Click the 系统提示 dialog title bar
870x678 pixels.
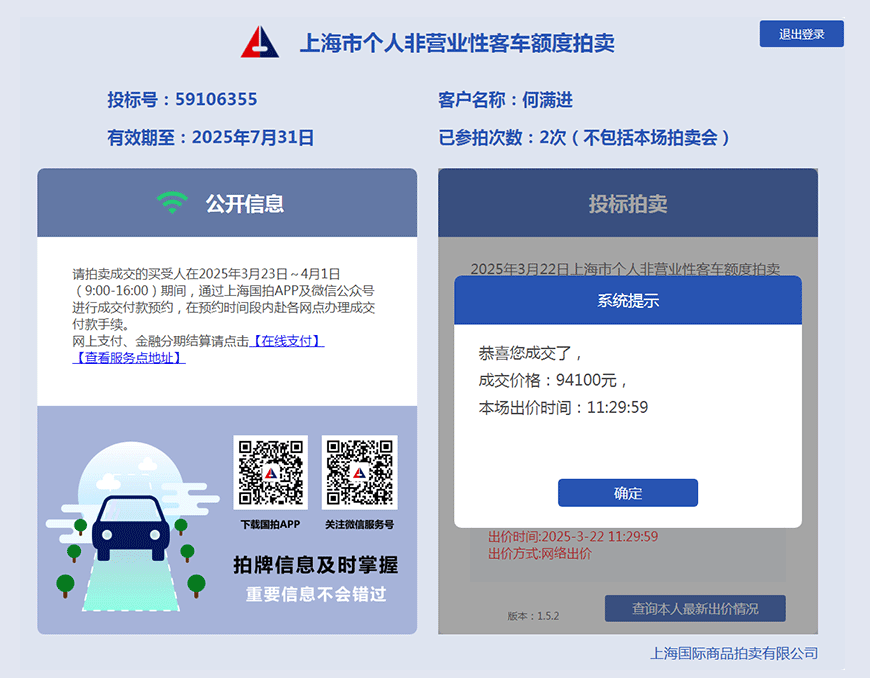[628, 300]
